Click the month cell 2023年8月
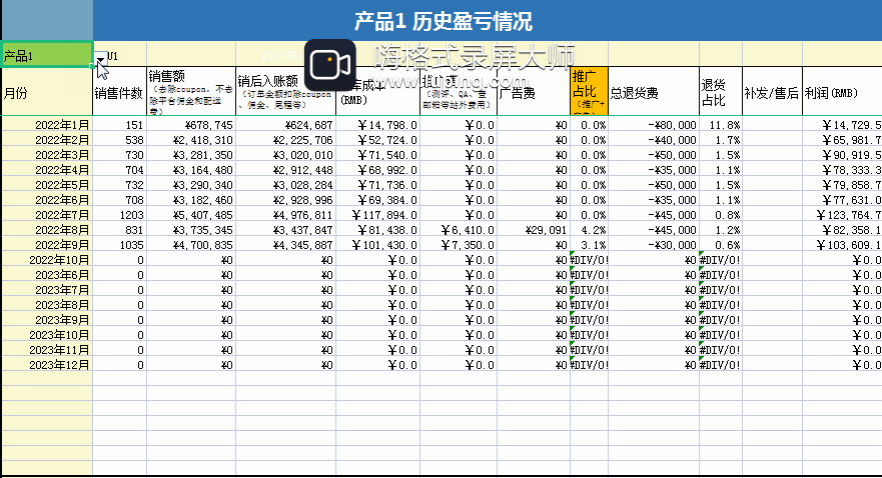882x478 pixels. pos(47,305)
